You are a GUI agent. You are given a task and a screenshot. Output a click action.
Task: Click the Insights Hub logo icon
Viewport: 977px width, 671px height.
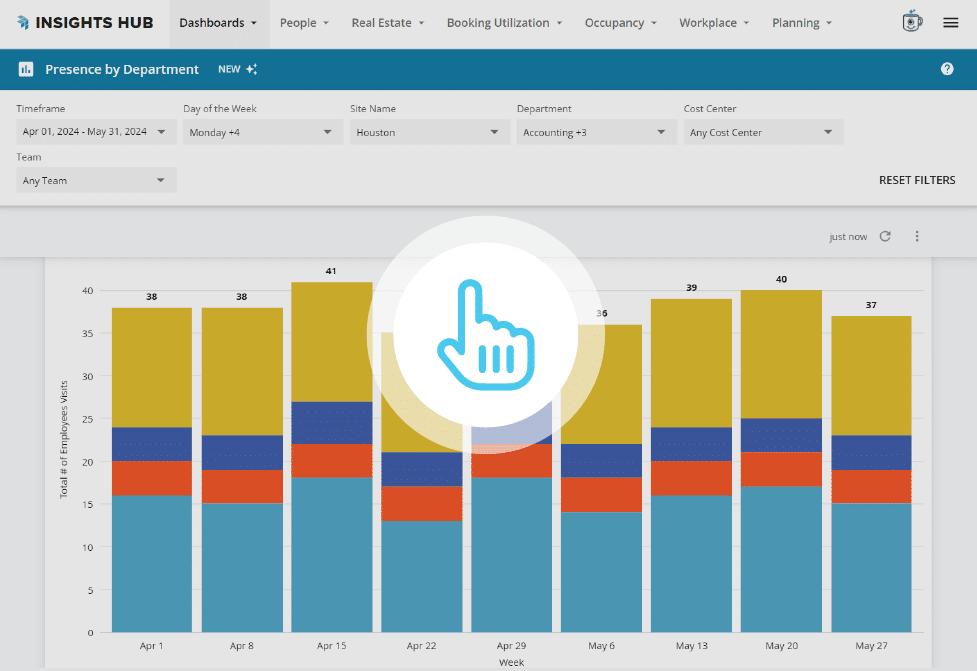click(23, 23)
